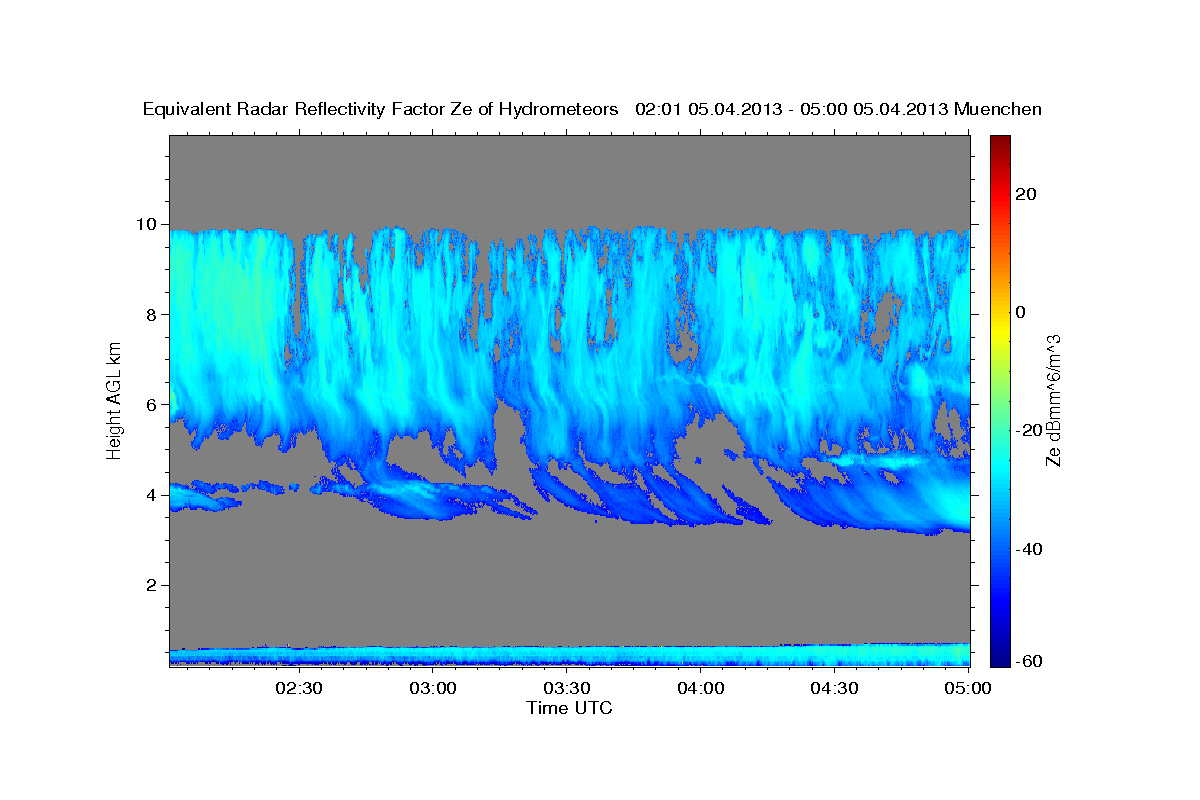Image resolution: width=1200 pixels, height=800 pixels.
Task: Click the '04:30' time axis label
Action: pos(835,688)
